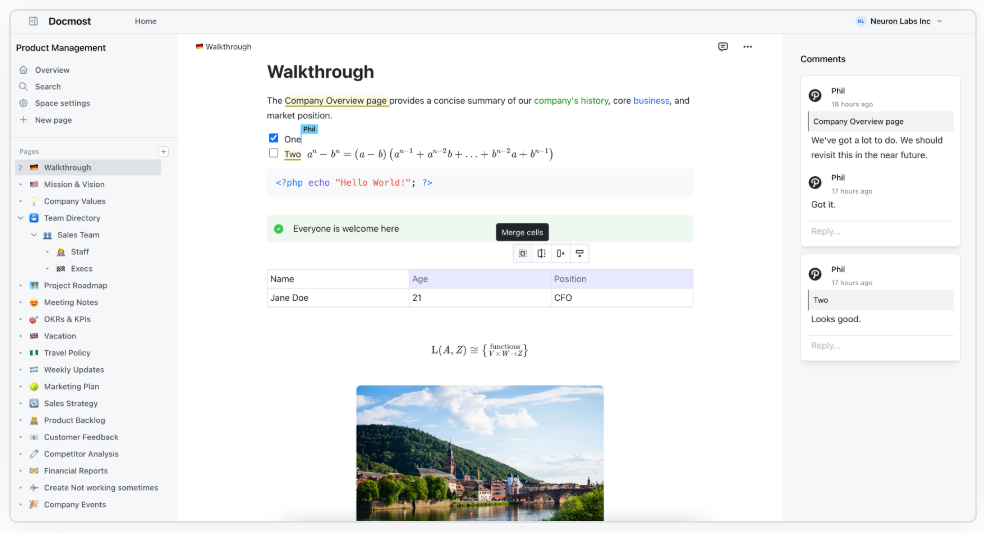Image resolution: width=984 pixels, height=533 pixels.
Task: Select New page in sidebar
Action: point(53,120)
